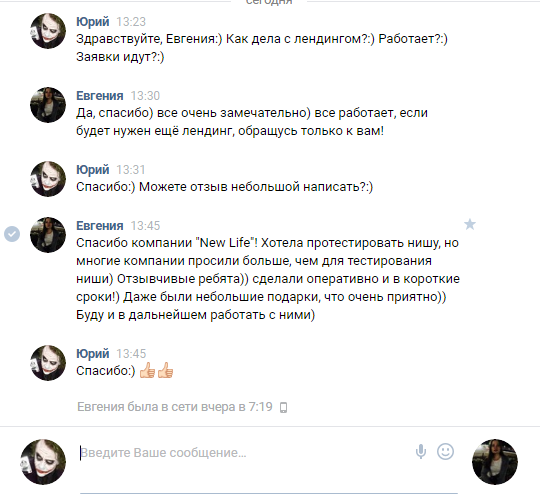Click Юрий's name on the last message
This screenshot has height=494, width=540.
93,353
